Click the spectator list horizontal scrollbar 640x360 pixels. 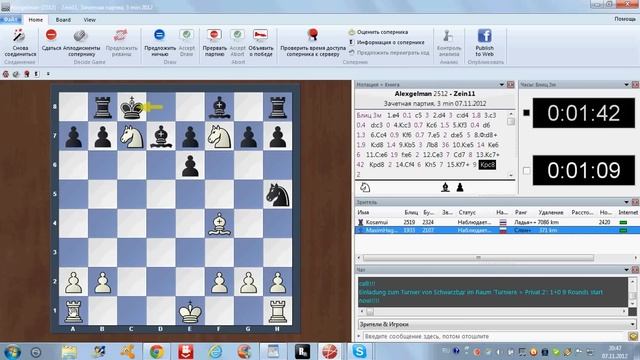[x=478, y=258]
